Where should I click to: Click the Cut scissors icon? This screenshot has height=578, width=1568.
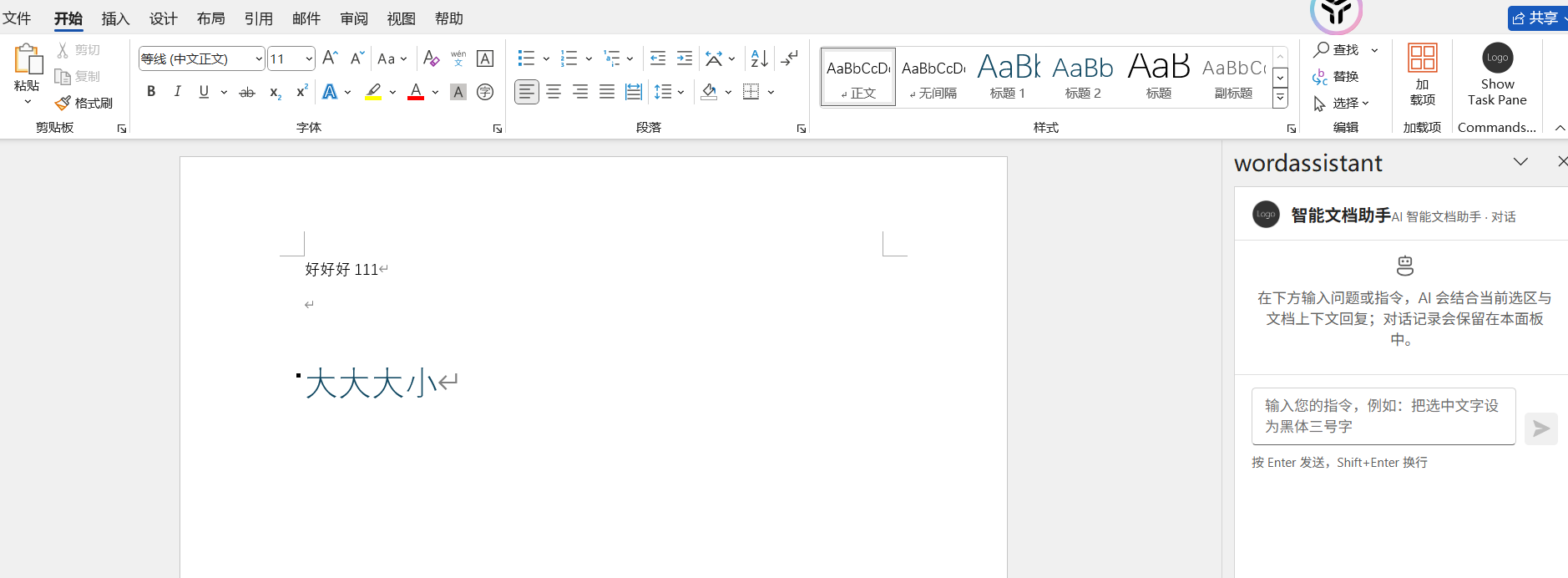tap(63, 50)
